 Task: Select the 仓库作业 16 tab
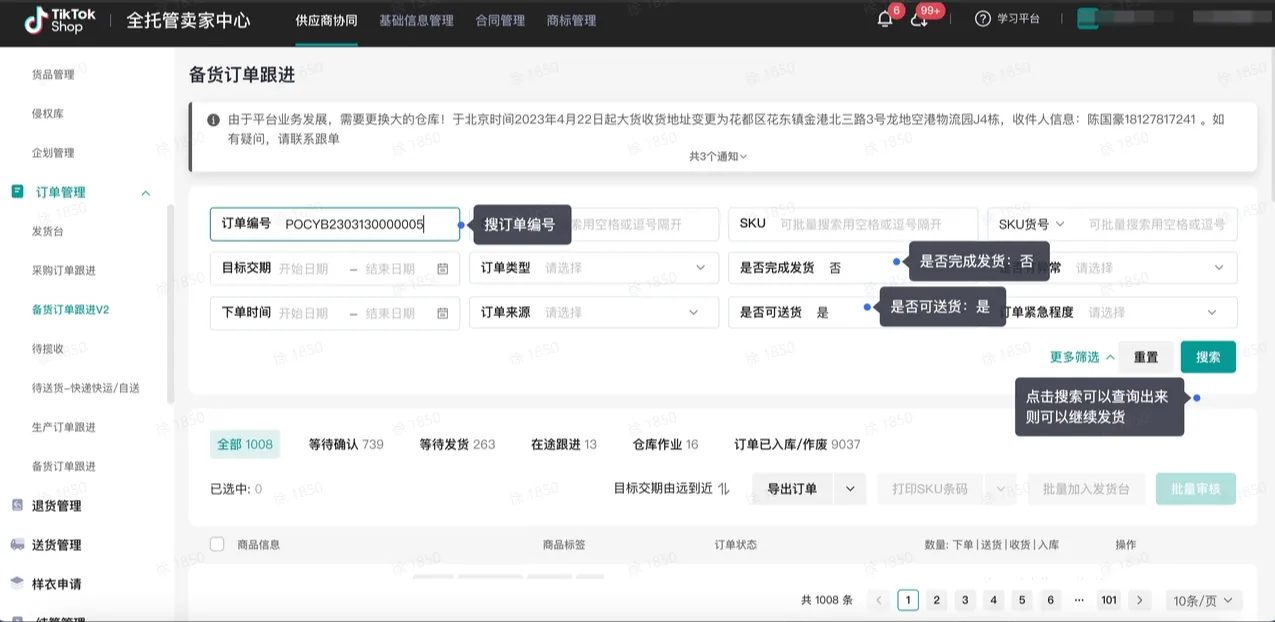tap(666, 444)
